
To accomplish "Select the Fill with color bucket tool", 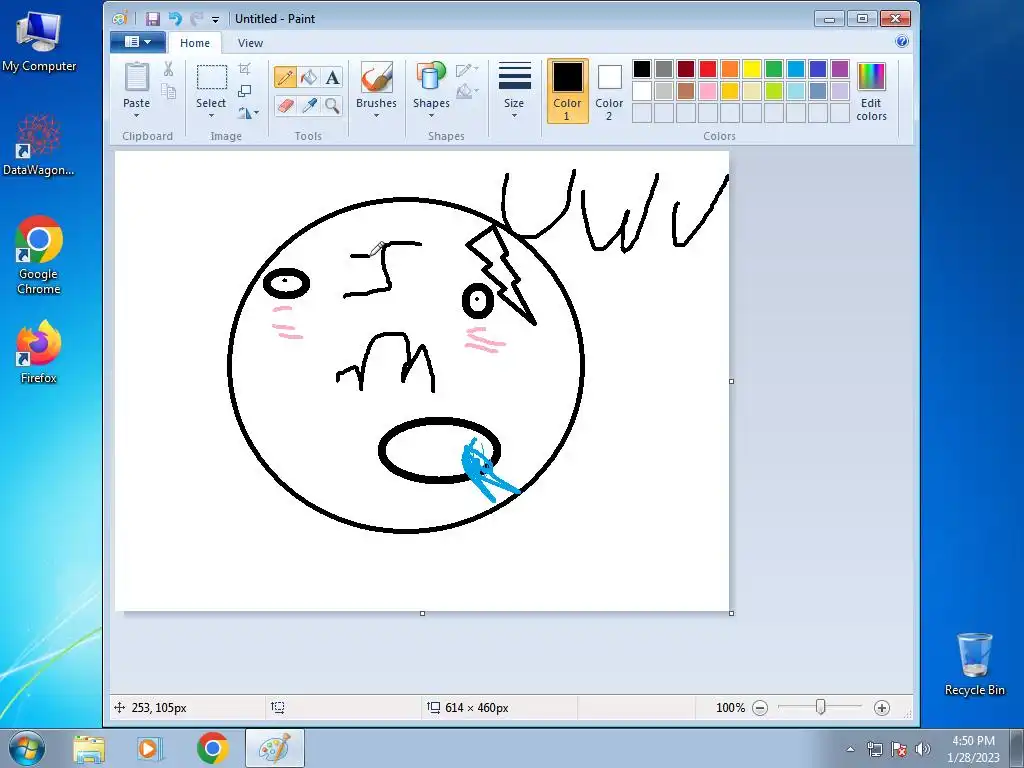I will 308,78.
